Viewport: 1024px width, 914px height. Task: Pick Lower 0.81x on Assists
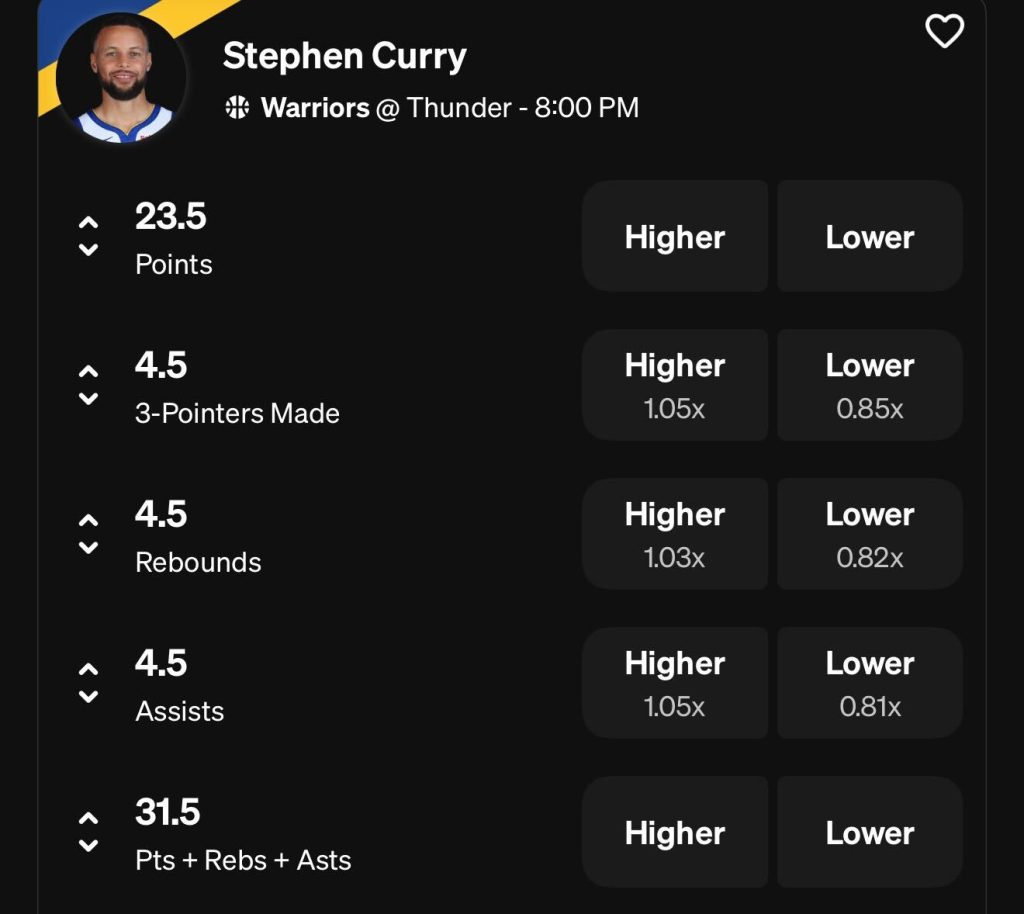tap(868, 682)
